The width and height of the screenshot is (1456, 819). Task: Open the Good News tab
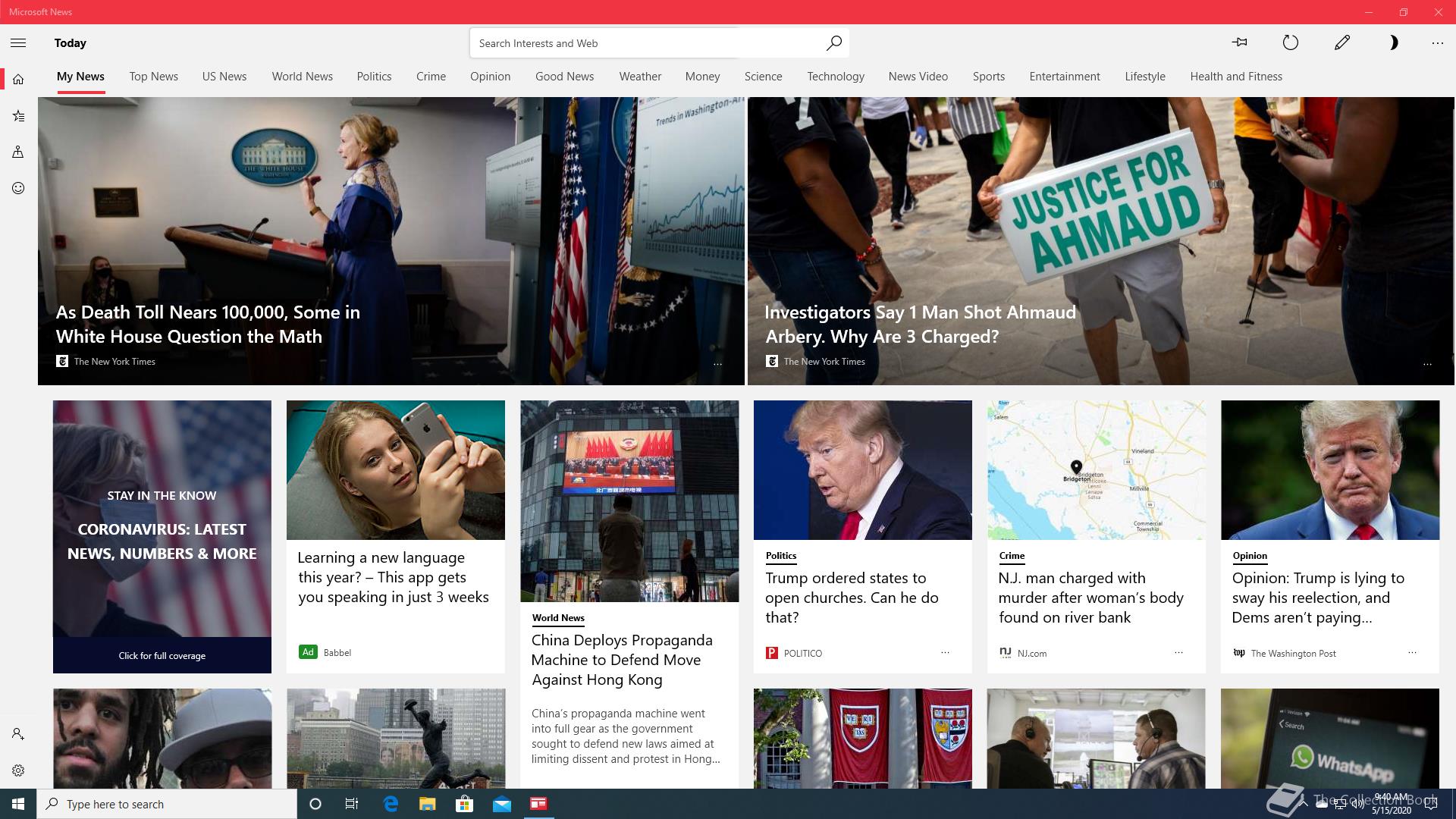564,77
